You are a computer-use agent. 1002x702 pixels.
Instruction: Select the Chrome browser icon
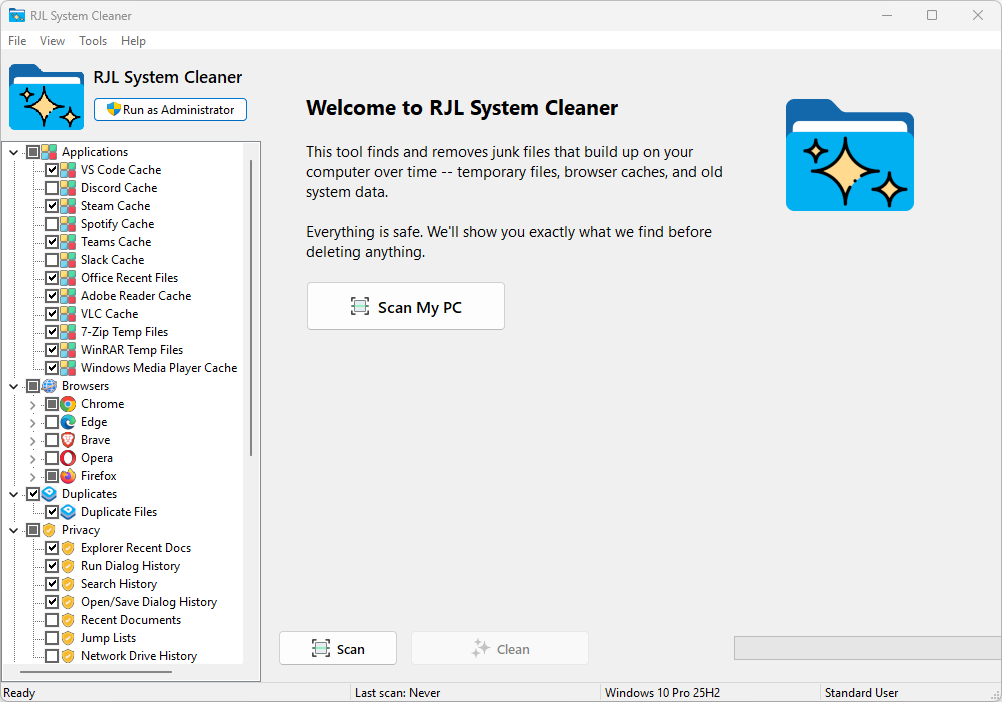coord(67,404)
